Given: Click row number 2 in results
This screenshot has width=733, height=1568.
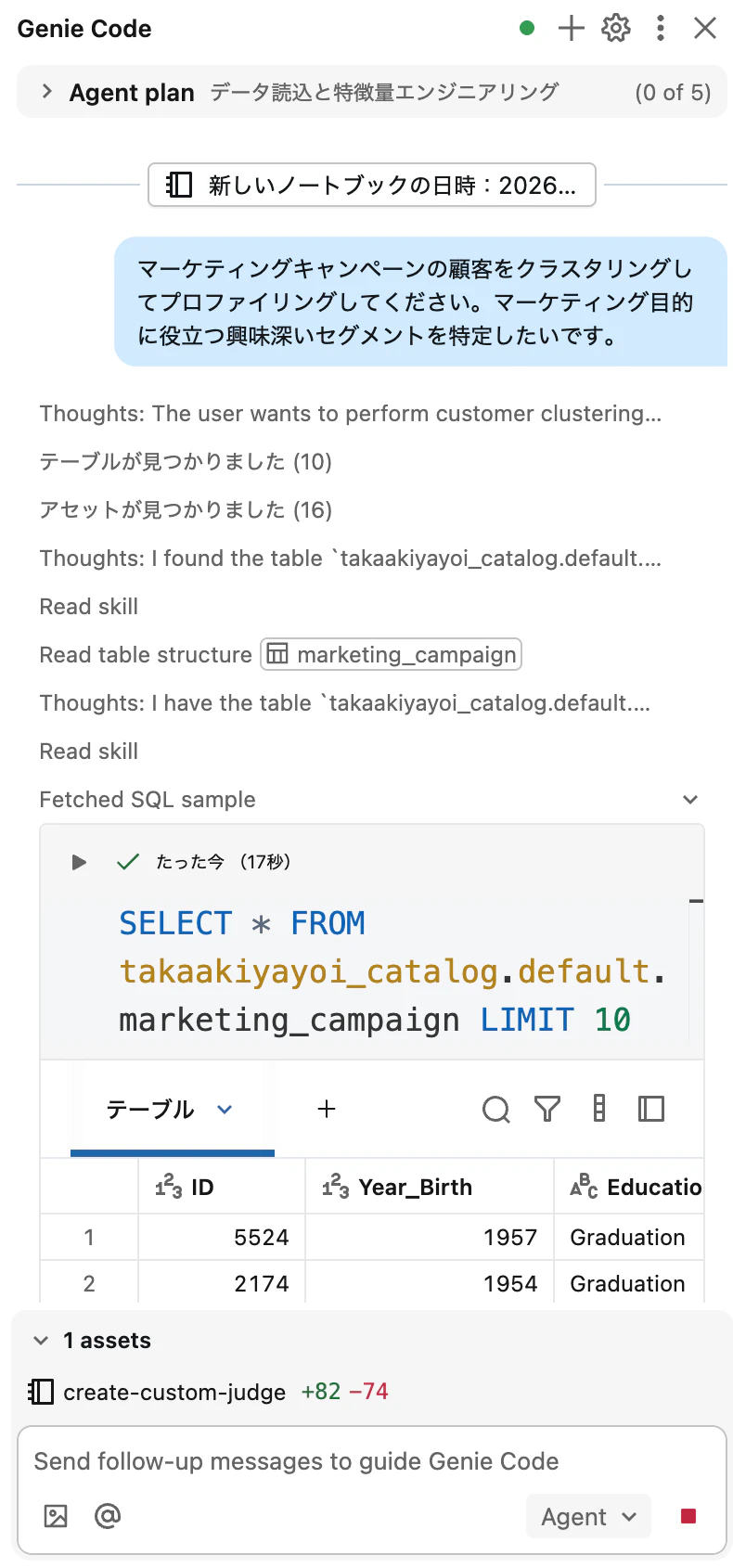Looking at the screenshot, I should point(89,1283).
